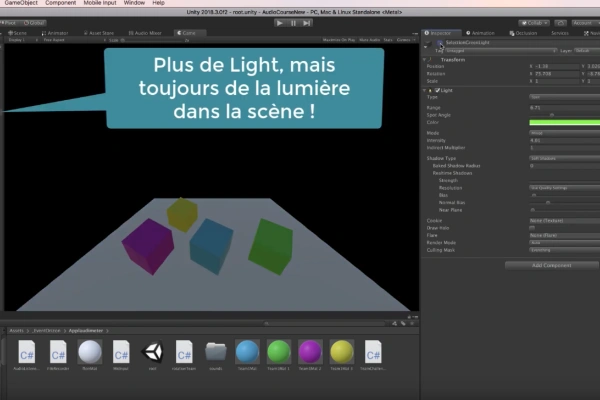Viewport: 600px width, 400px height.
Task: Open the green Light color swatch
Action: point(563,122)
